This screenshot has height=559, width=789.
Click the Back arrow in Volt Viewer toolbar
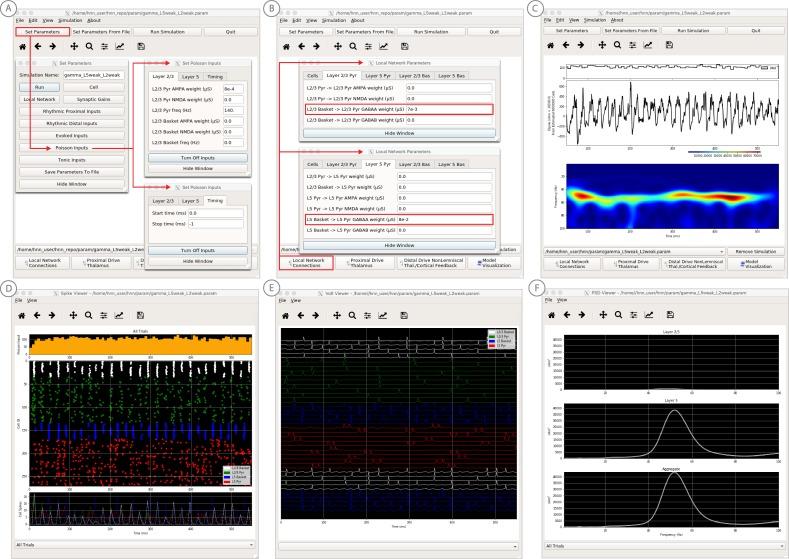coord(300,315)
